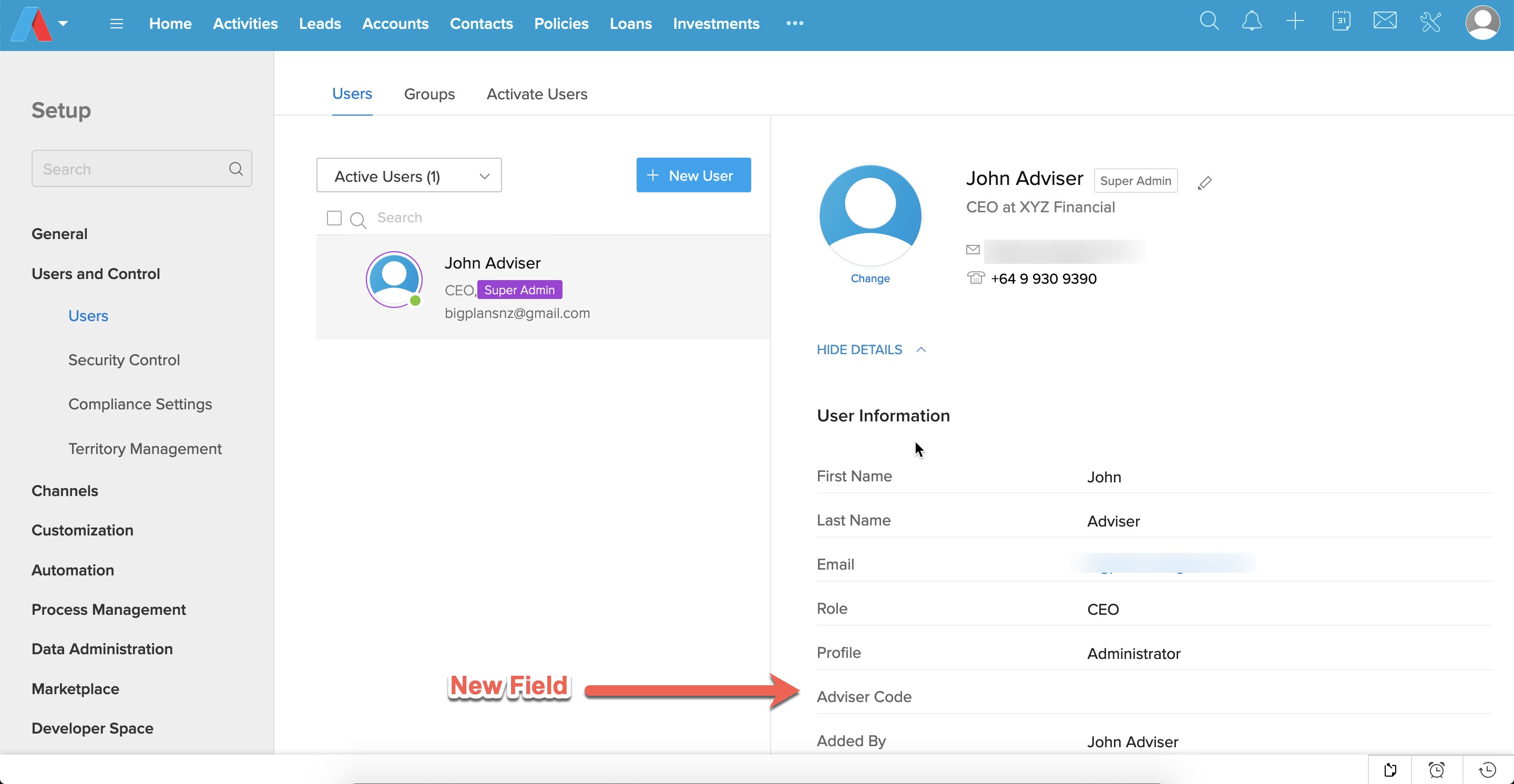Click the Change photo link
Screen dimensions: 1514x784
pyautogui.click(x=870, y=278)
